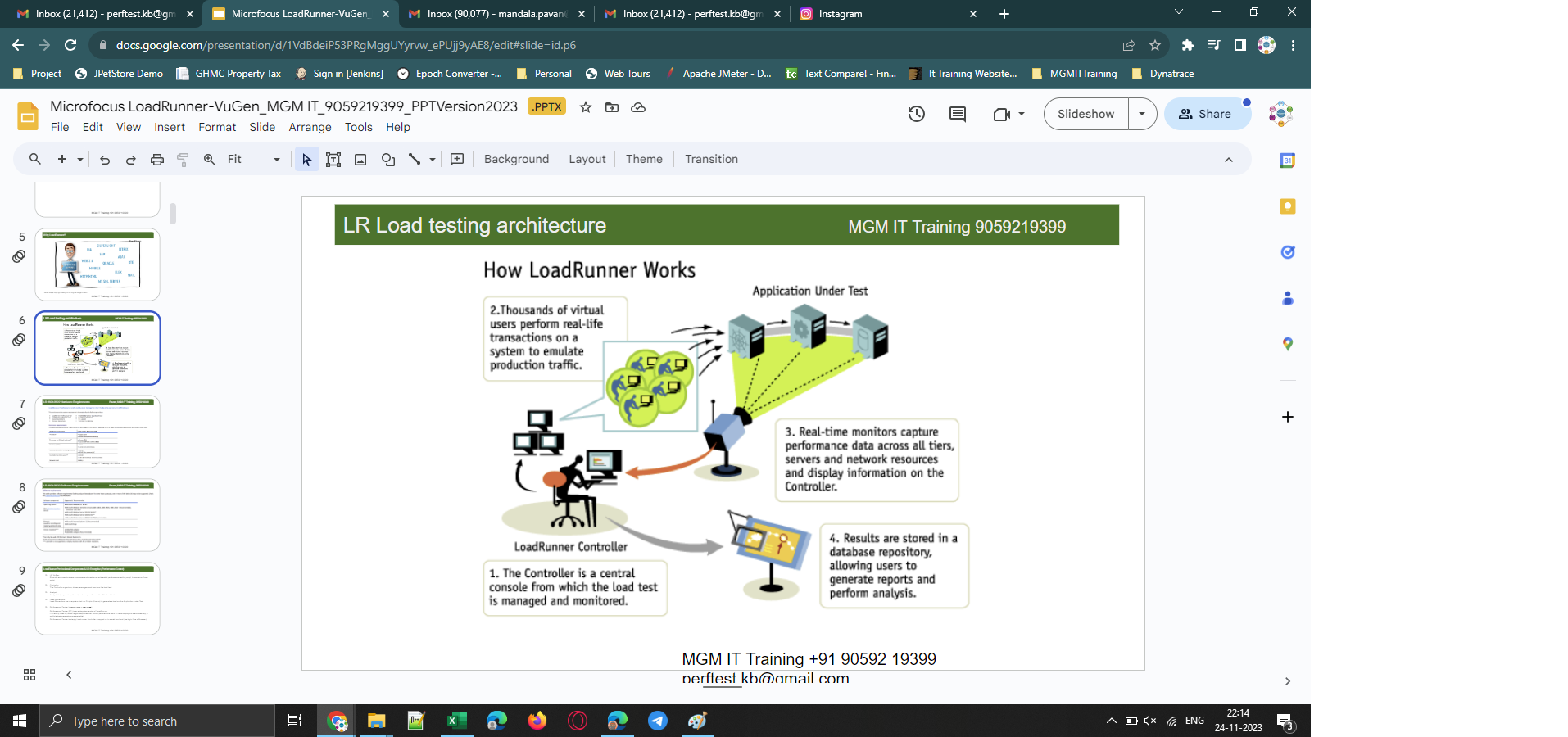The image size is (1568, 737).
Task: Click the Transition button in toolbar
Action: [x=711, y=159]
